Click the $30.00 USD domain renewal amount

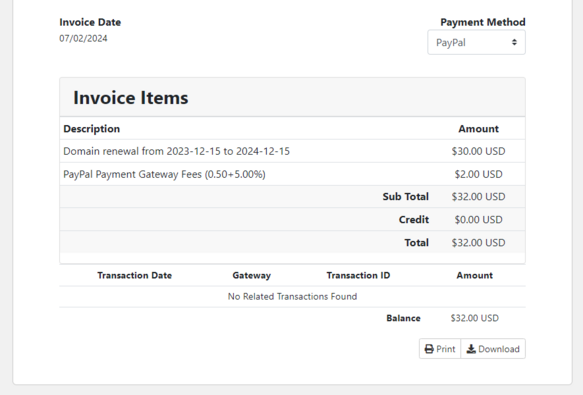(x=478, y=151)
